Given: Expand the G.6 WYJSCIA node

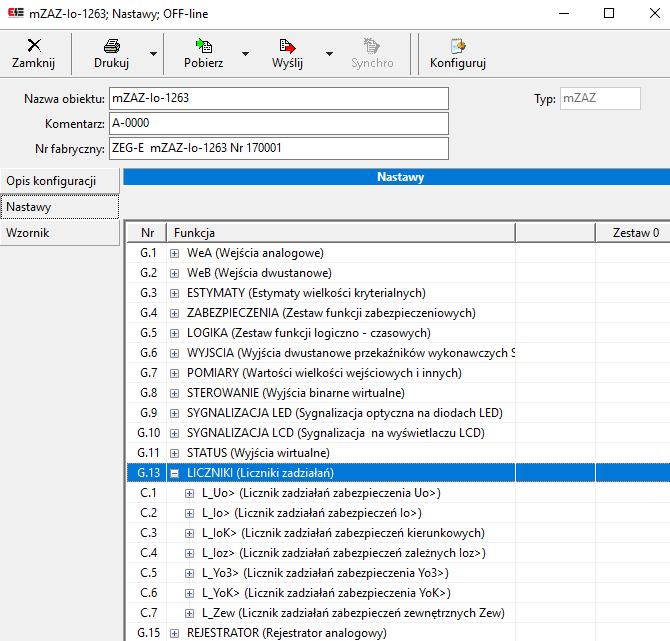Looking at the screenshot, I should tap(174, 353).
